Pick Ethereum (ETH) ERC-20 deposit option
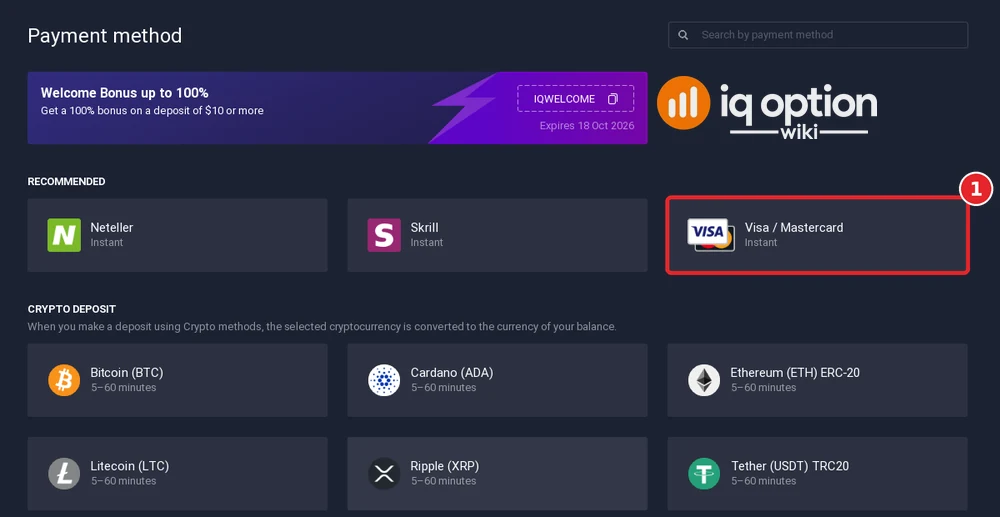Viewport: 1000px width, 517px height. [x=818, y=381]
